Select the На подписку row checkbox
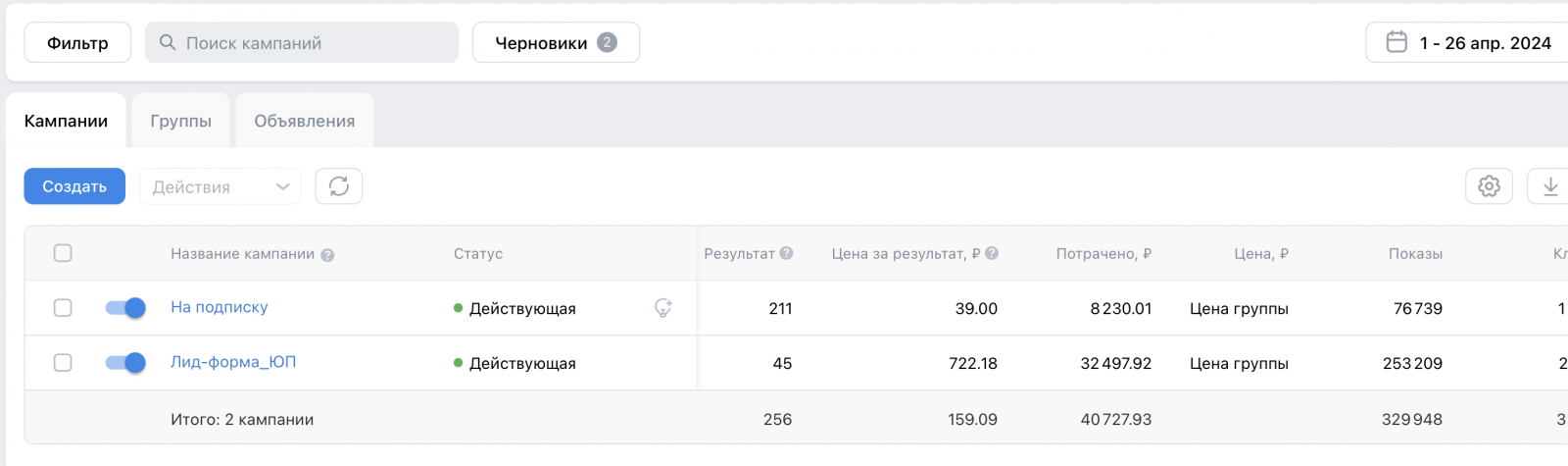 [x=63, y=308]
